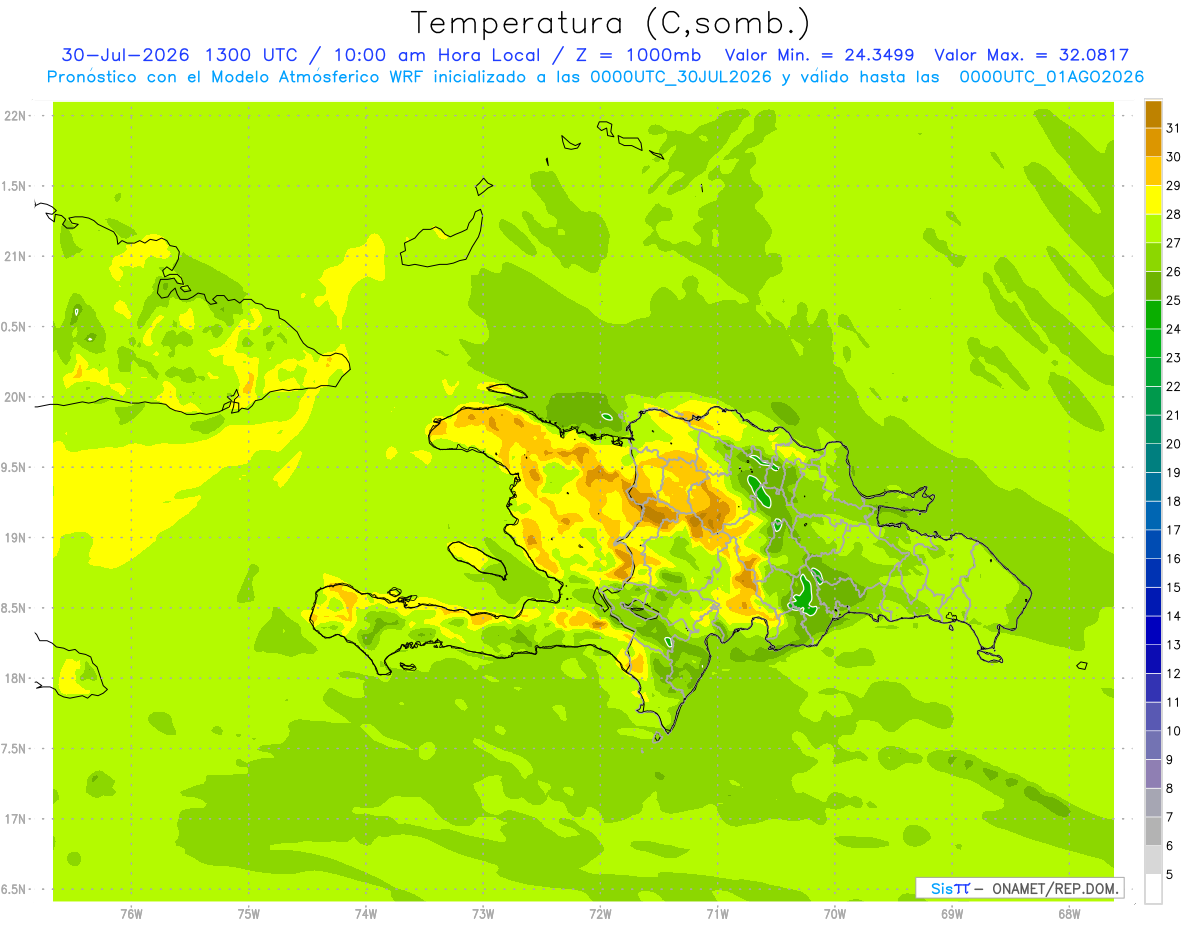
Task: Click legend value 22 on the color bar
Action: click(1174, 386)
